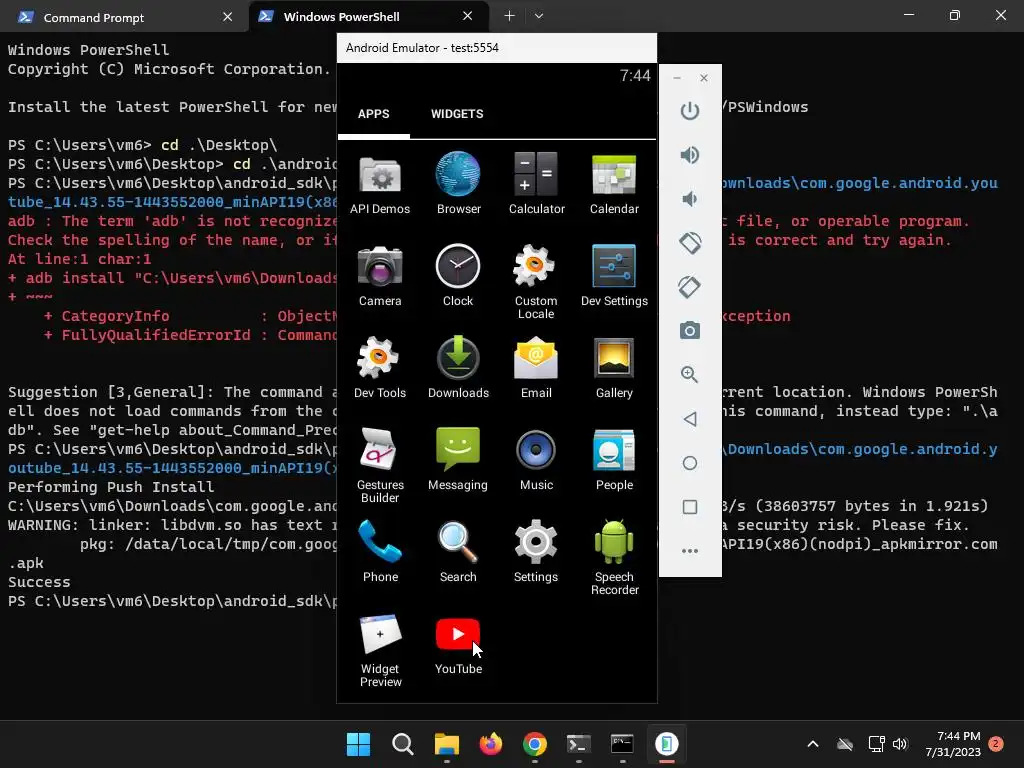The image size is (1024, 768).
Task: Switch to the WIDGETS tab
Action: (457, 114)
